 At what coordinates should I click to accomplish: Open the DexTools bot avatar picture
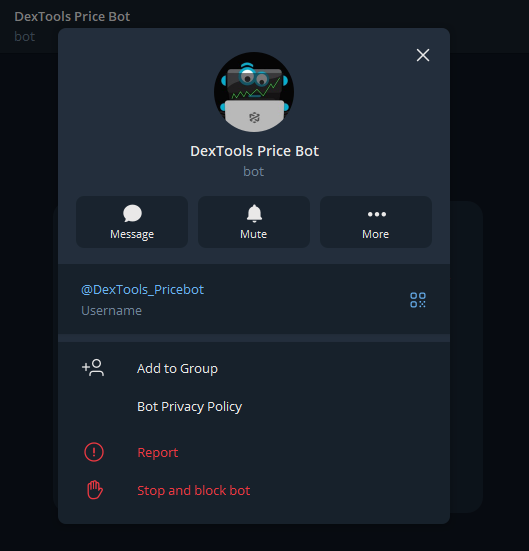click(254, 92)
